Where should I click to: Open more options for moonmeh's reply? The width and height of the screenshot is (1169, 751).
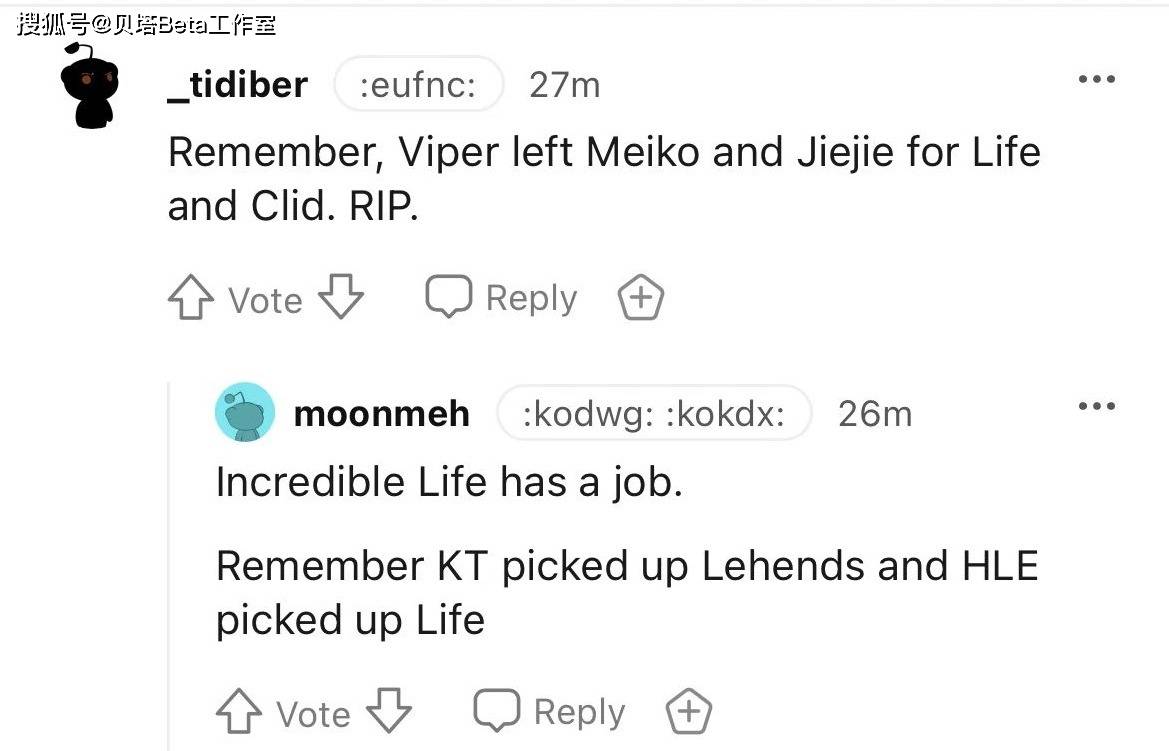(x=1096, y=406)
